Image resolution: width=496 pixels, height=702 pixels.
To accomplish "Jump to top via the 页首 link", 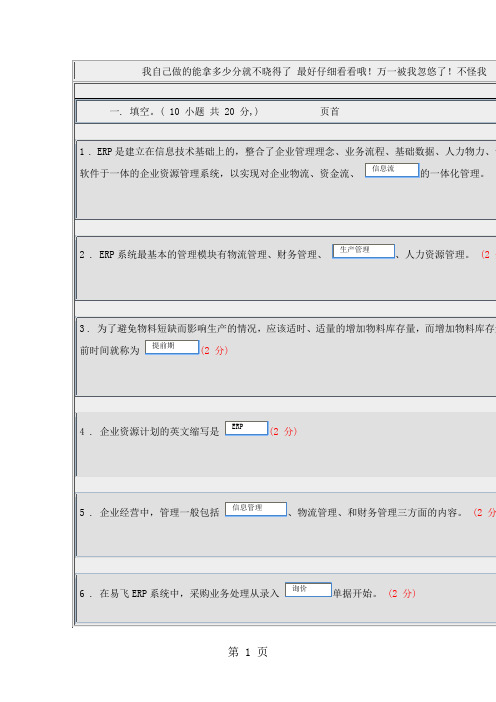I will click(x=329, y=111).
